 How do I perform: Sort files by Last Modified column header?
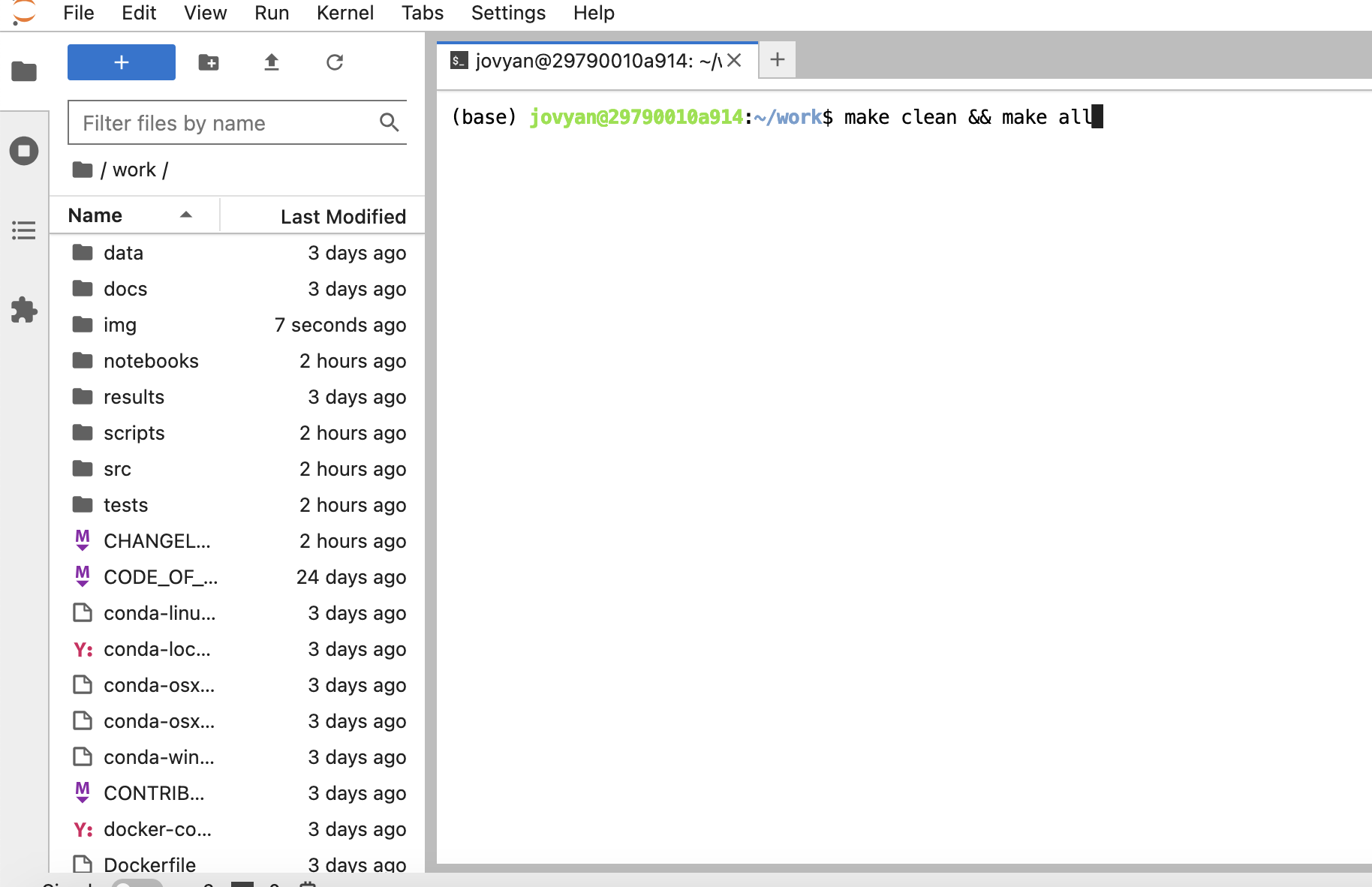323,216
